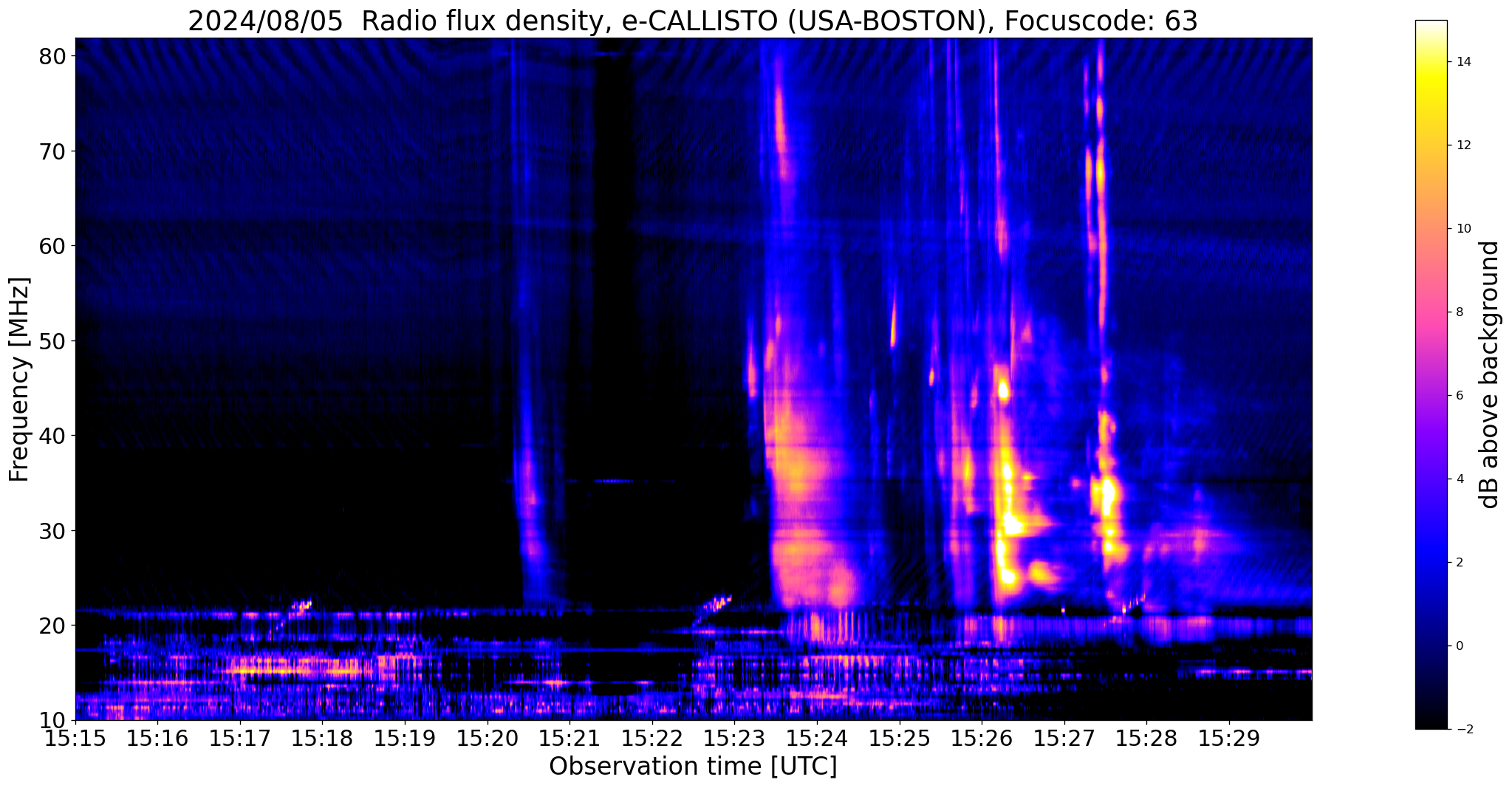The width and height of the screenshot is (1512, 788).
Task: Click the 15:27 time tick label
Action: [1064, 739]
